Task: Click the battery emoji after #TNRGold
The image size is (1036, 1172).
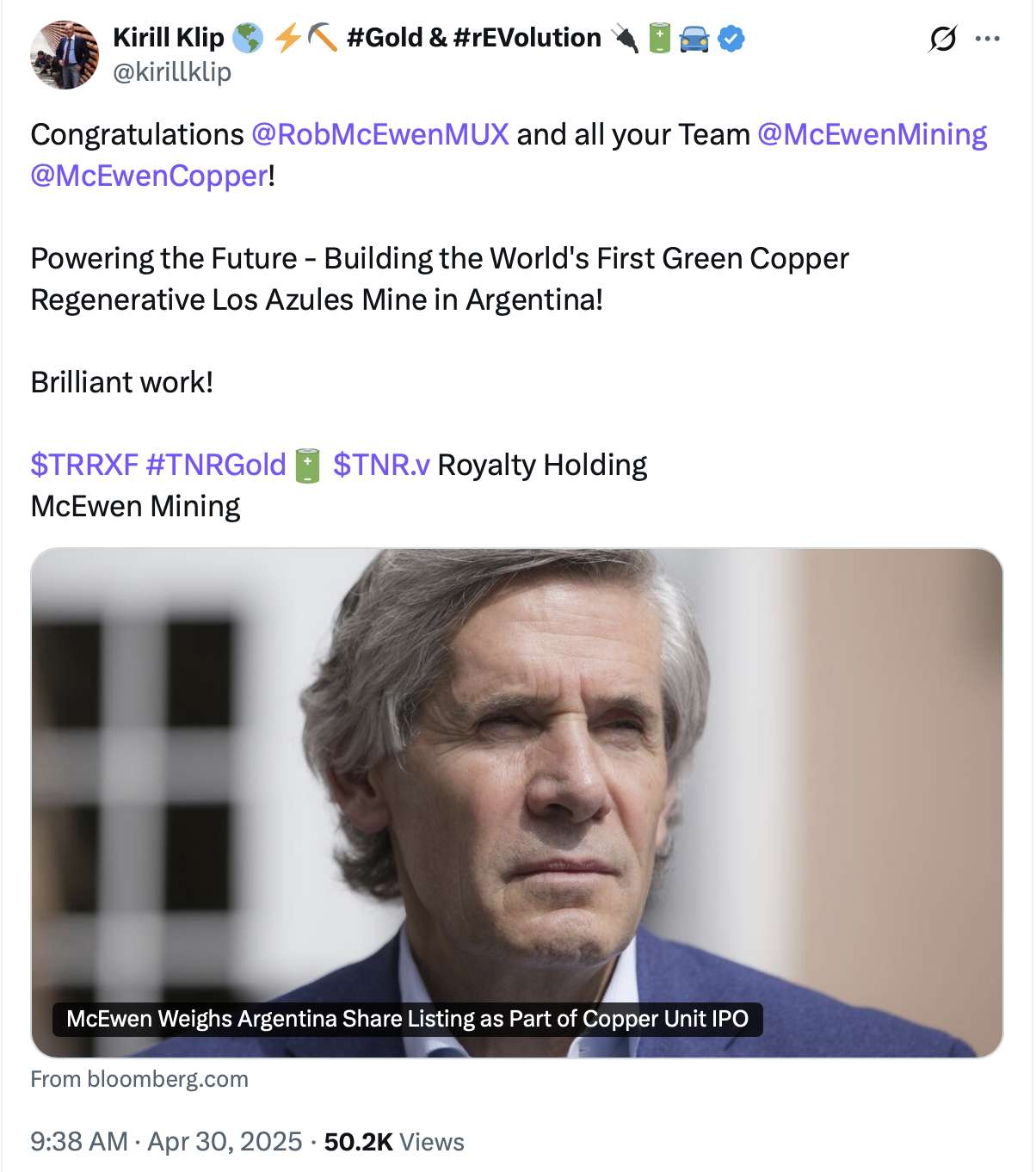Action: pyautogui.click(x=307, y=466)
